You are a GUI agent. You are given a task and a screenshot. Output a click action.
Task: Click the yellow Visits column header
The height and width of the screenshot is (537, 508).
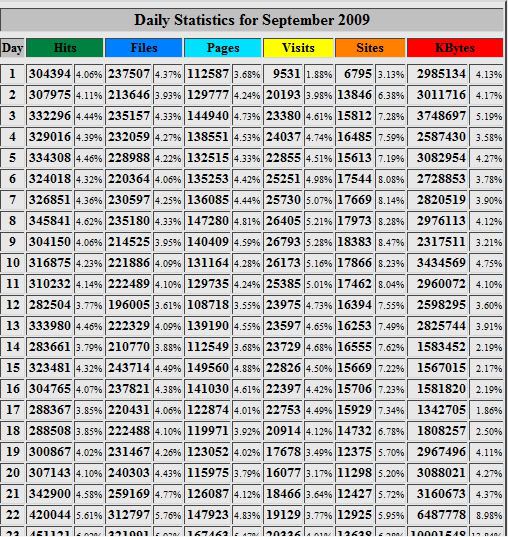coord(298,48)
